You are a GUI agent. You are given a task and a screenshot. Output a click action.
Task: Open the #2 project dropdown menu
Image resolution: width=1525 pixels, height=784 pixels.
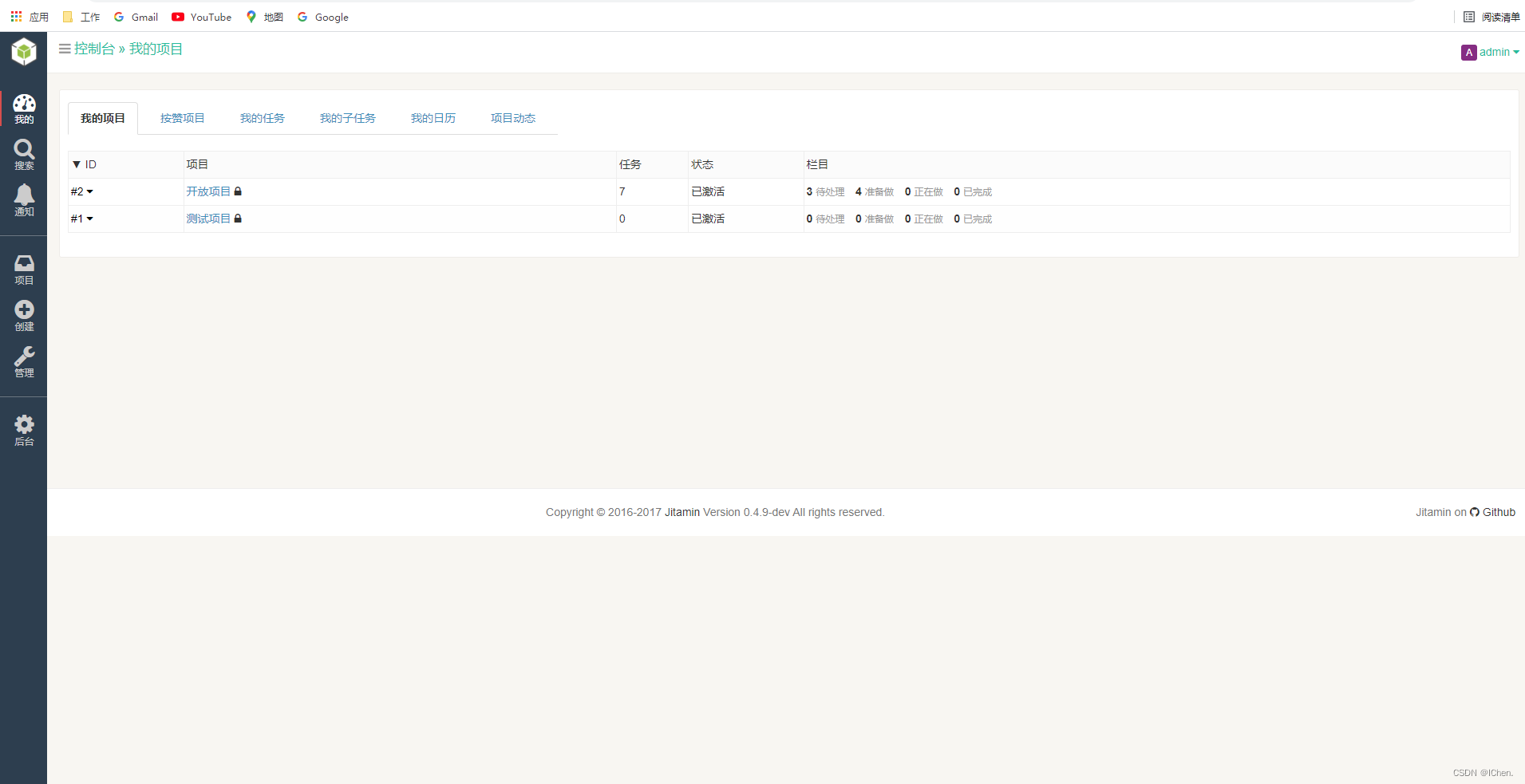pos(82,191)
